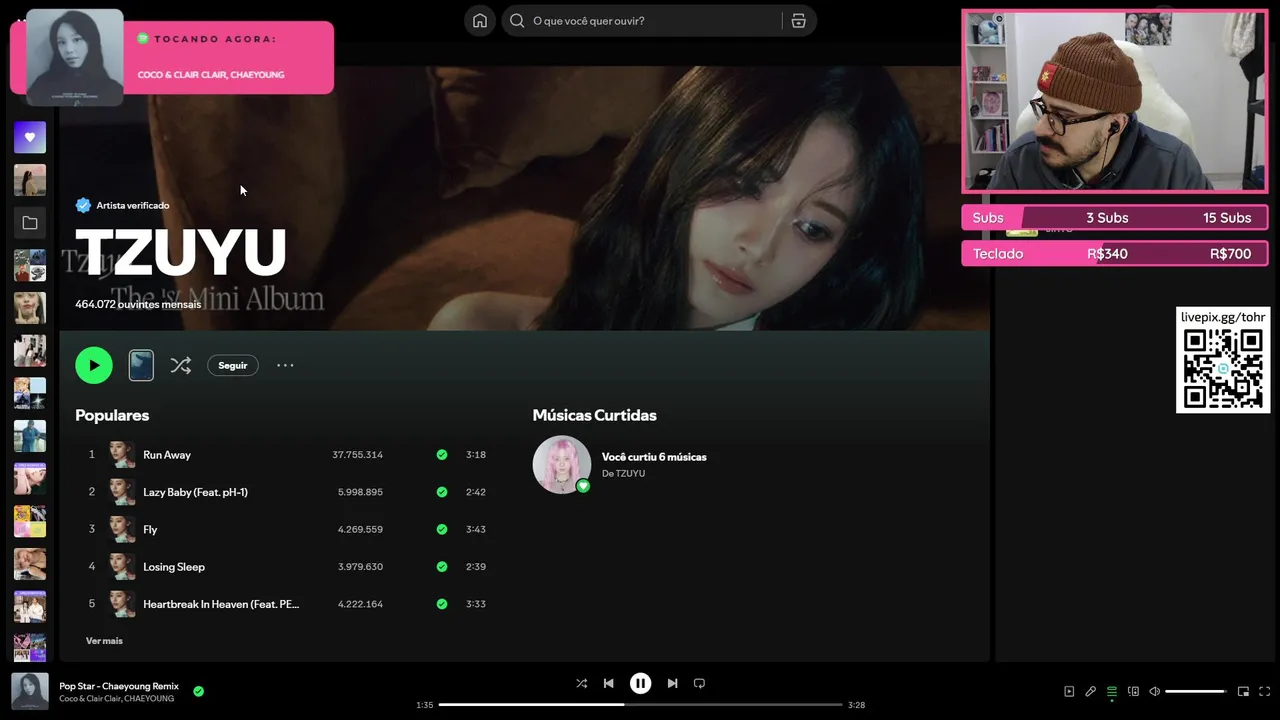Open Now Playing view icon
The height and width of the screenshot is (720, 1280).
point(1069,691)
